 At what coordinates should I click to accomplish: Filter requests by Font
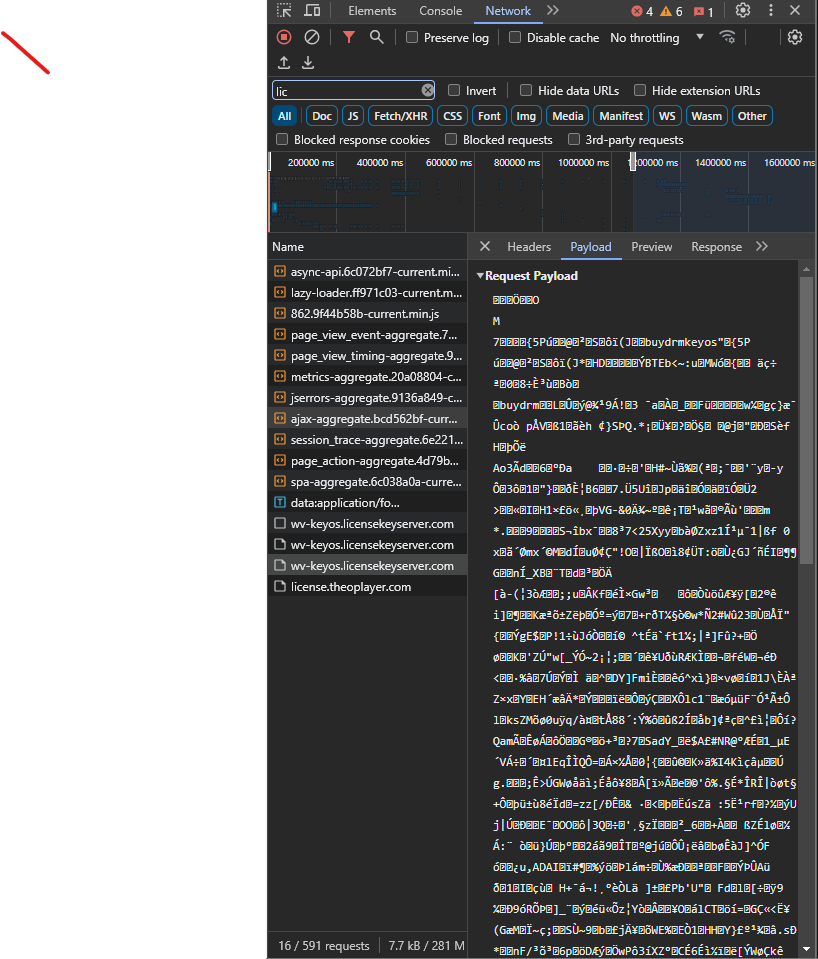489,116
